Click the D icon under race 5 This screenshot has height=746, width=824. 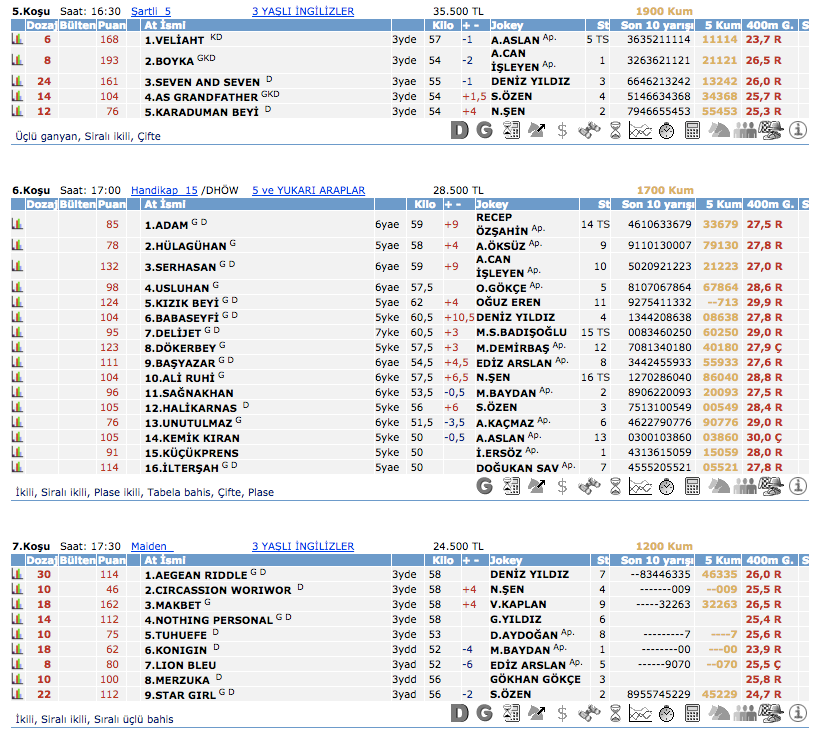(x=459, y=129)
